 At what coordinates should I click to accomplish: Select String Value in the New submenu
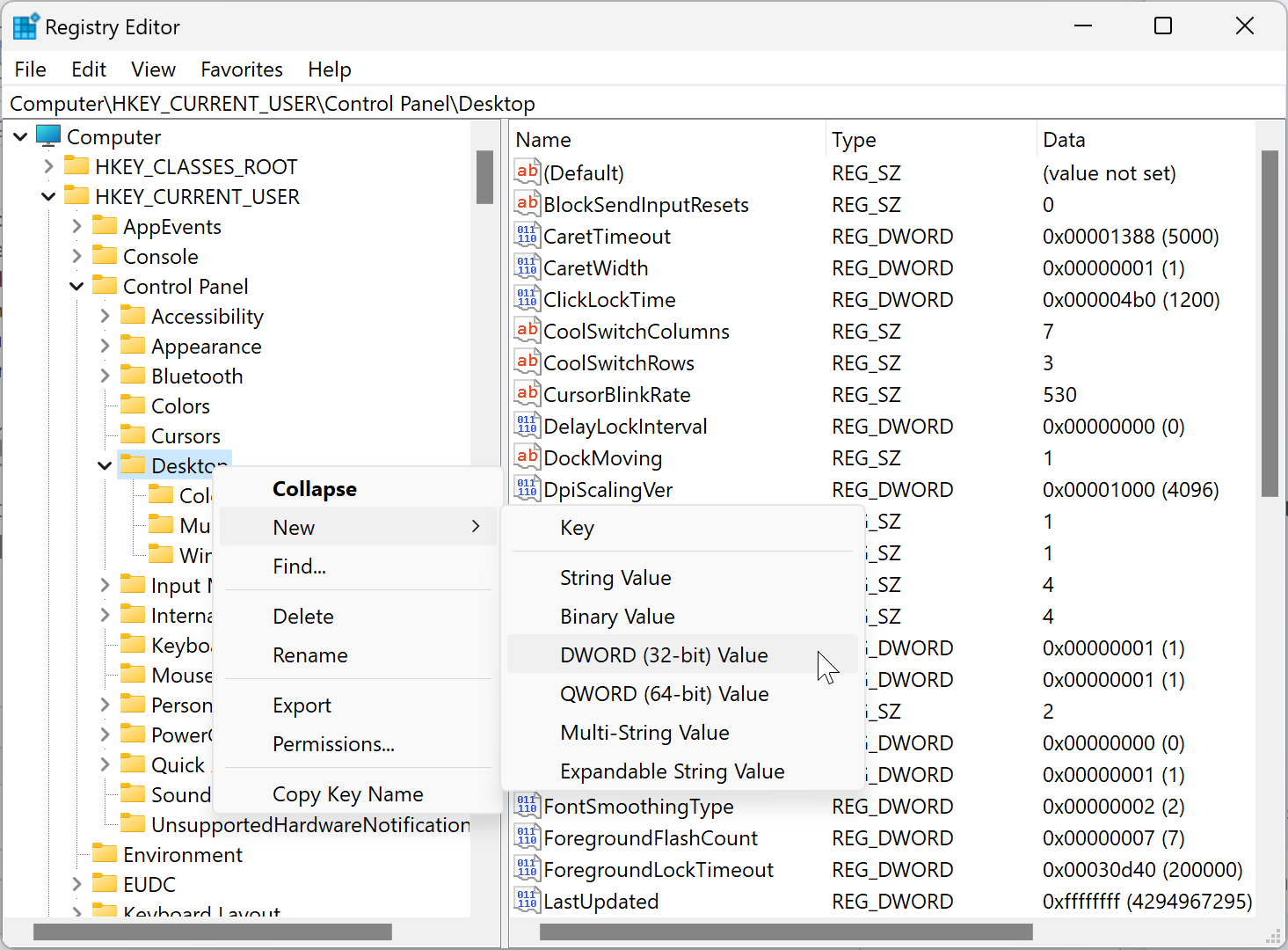pos(682,578)
